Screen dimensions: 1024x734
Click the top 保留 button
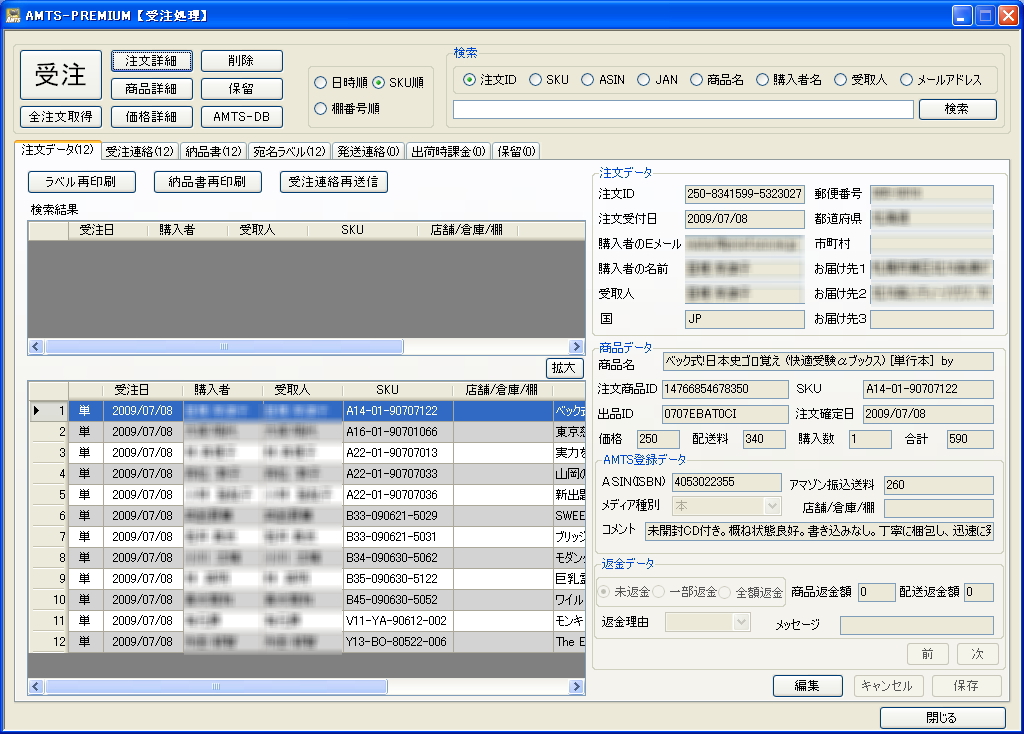click(242, 89)
